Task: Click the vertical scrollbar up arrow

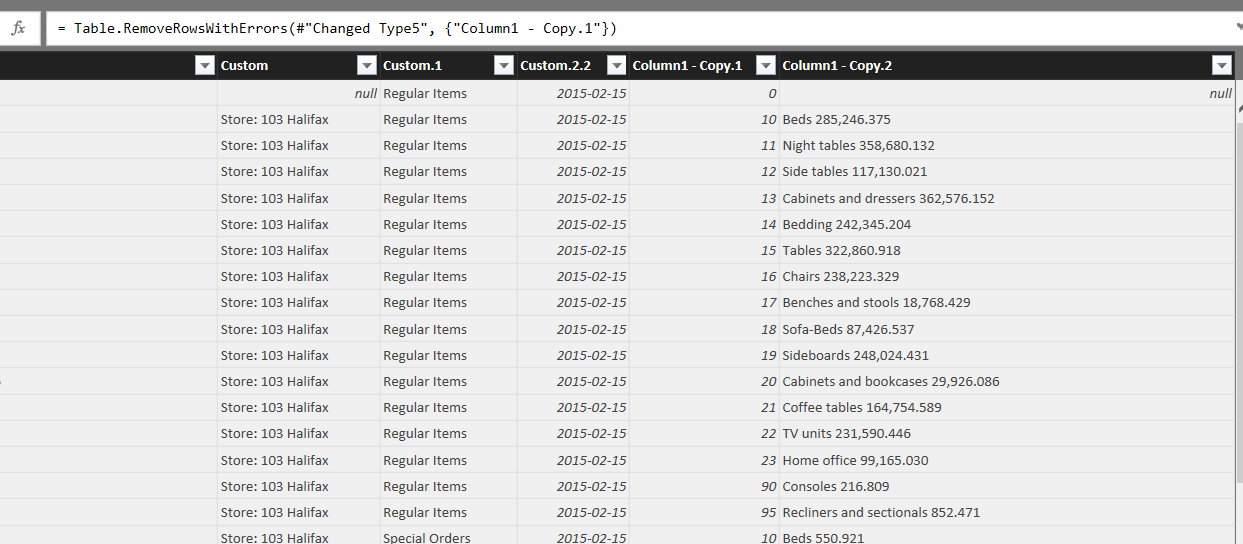Action: coord(1238,108)
